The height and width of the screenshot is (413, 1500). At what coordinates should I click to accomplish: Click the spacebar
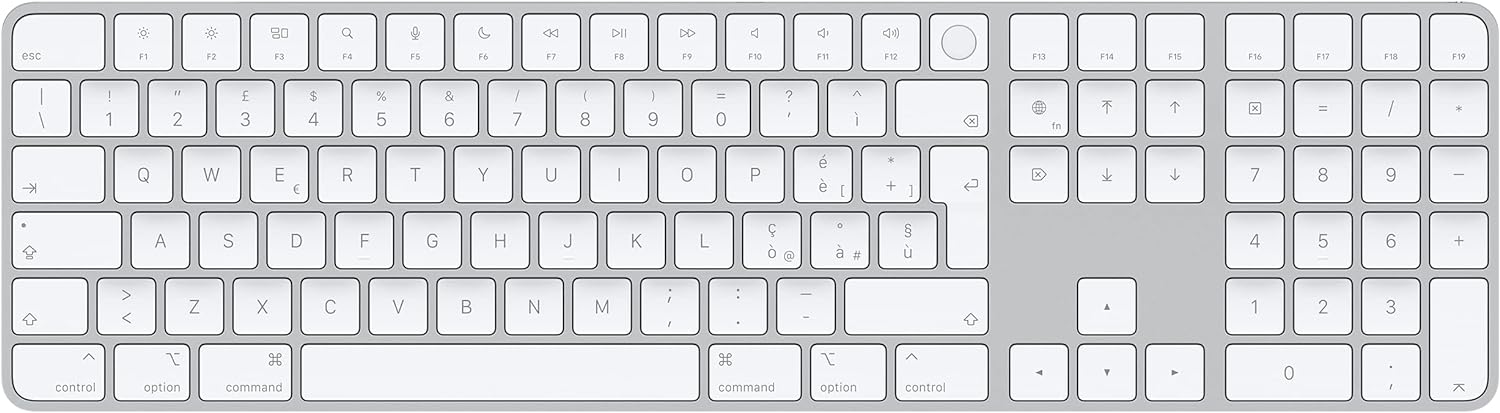click(x=500, y=373)
